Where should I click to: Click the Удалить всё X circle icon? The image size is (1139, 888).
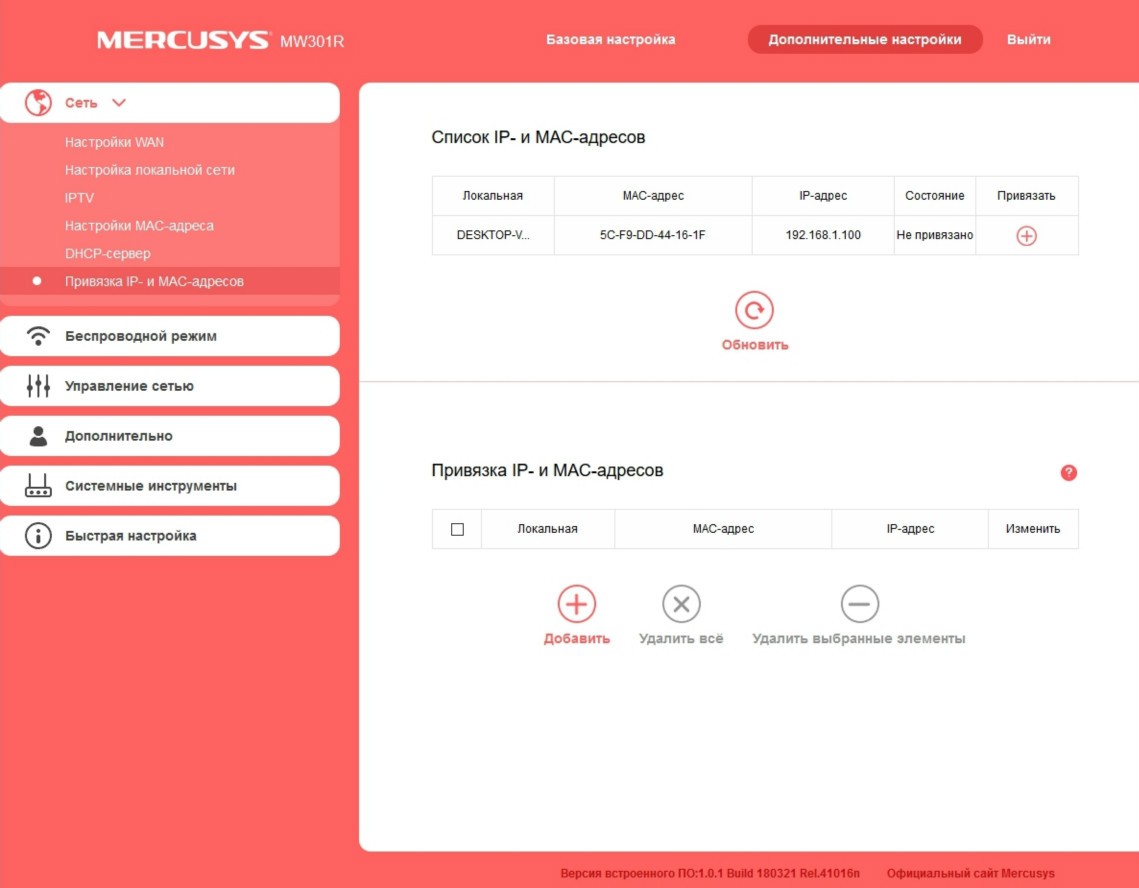tap(681, 604)
